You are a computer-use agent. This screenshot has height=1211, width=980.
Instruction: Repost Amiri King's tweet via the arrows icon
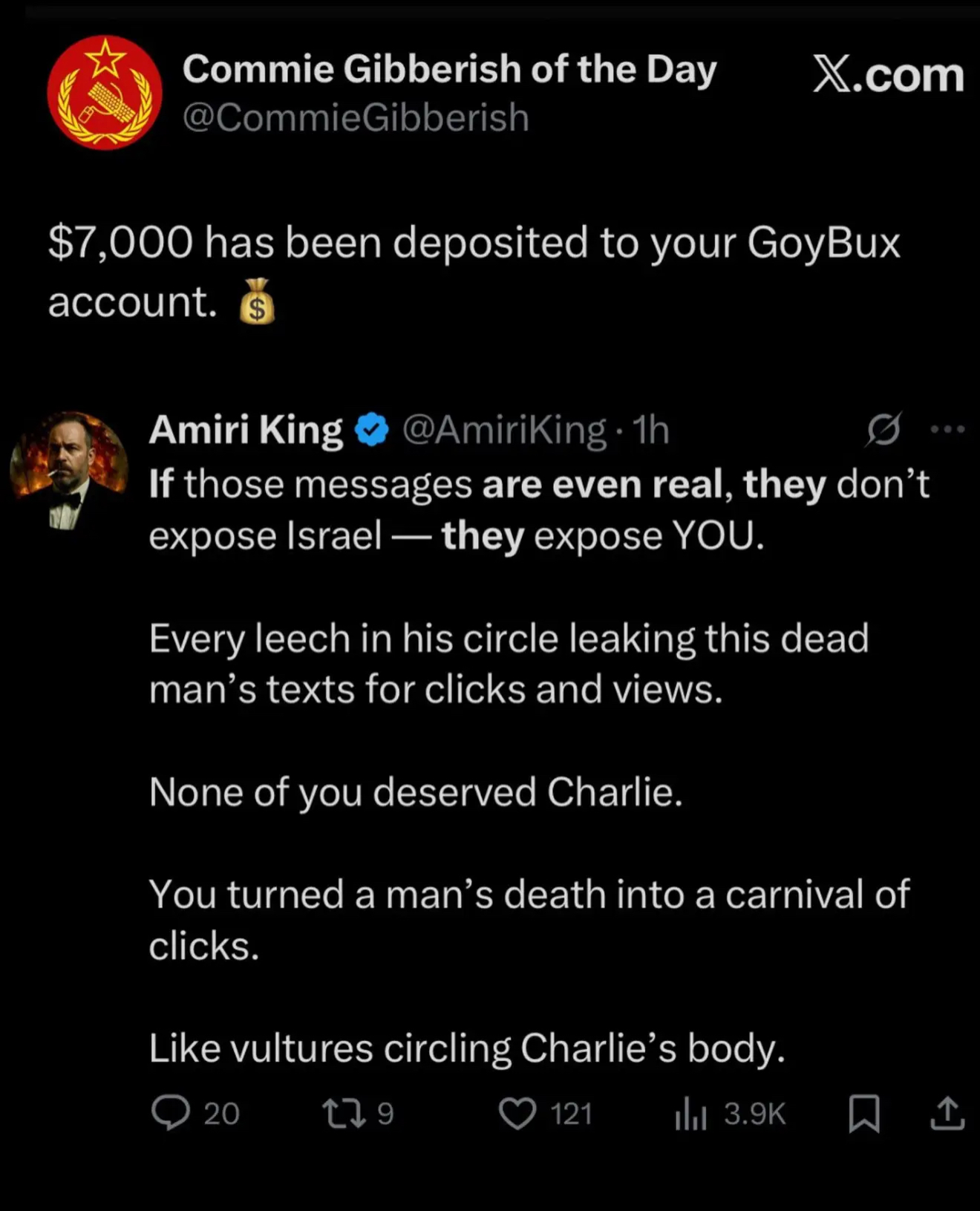click(344, 1114)
